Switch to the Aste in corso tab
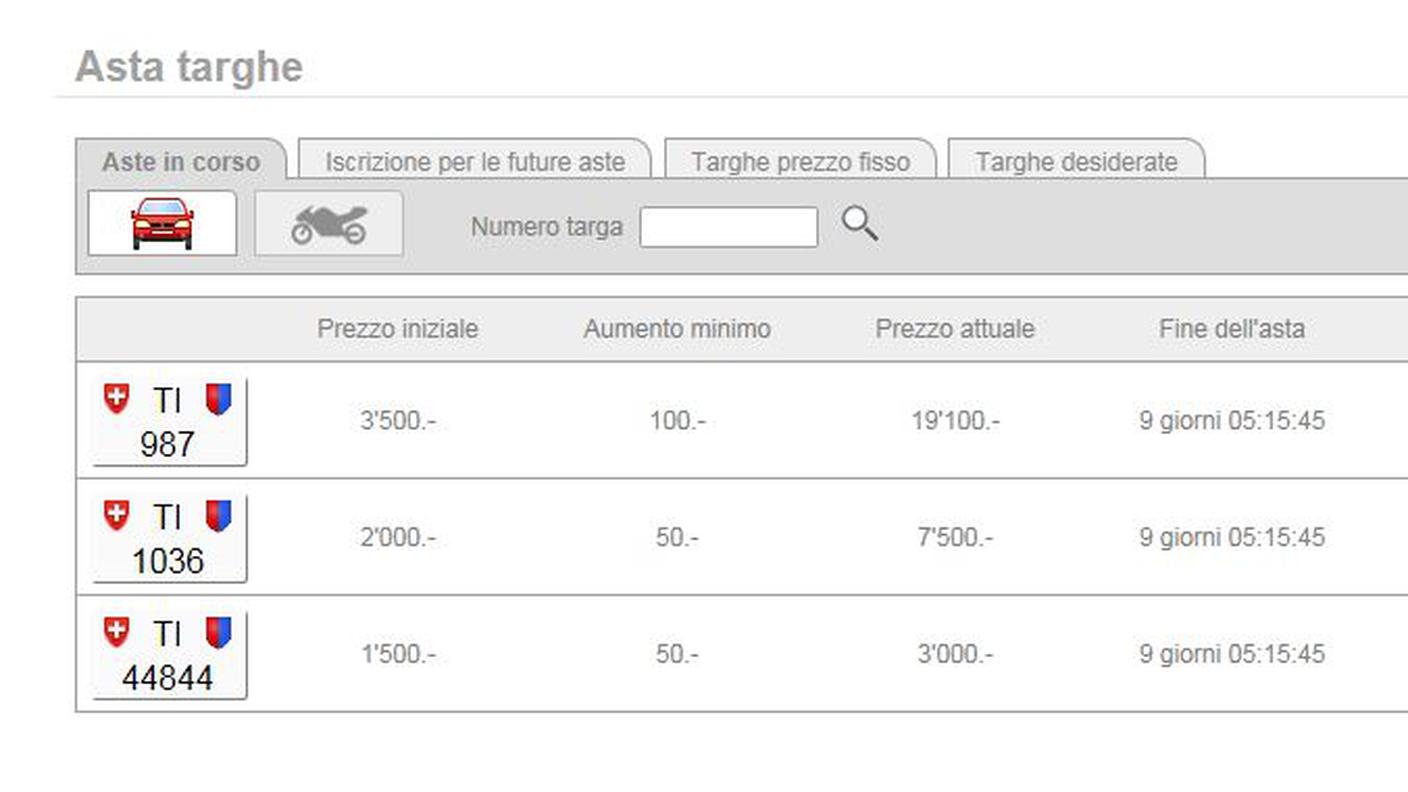1408x792 pixels. click(181, 161)
